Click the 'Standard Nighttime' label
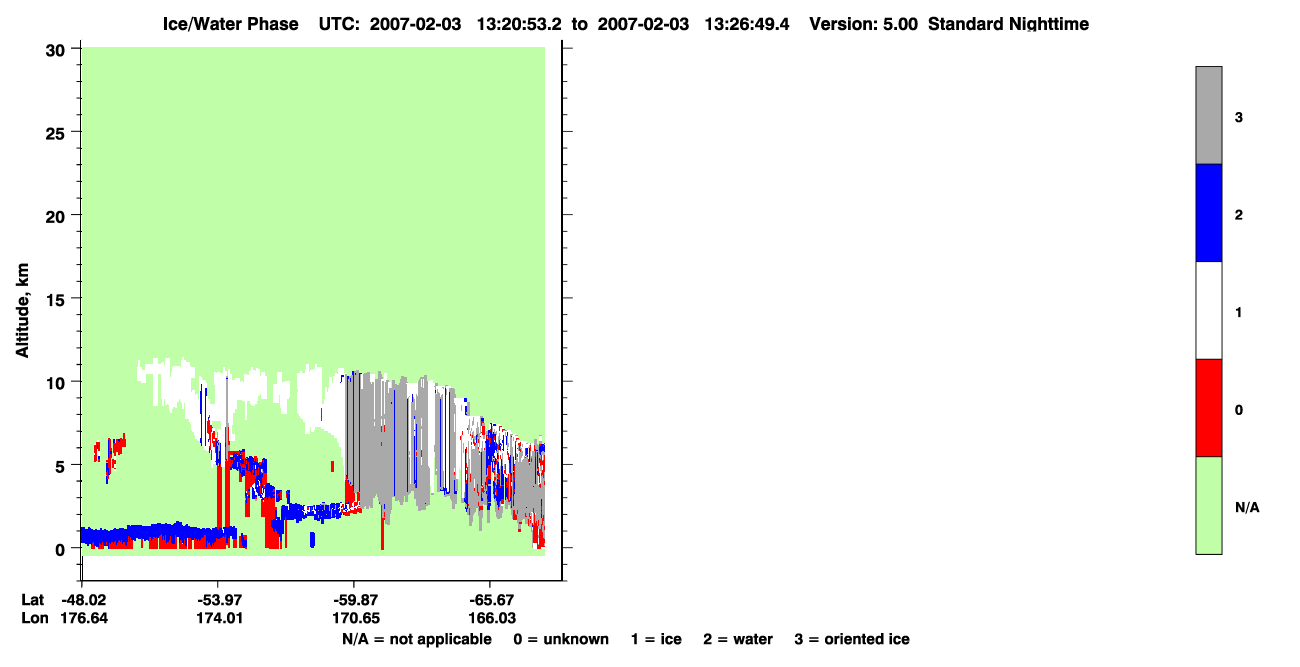The height and width of the screenshot is (667, 1300). 1008,23
